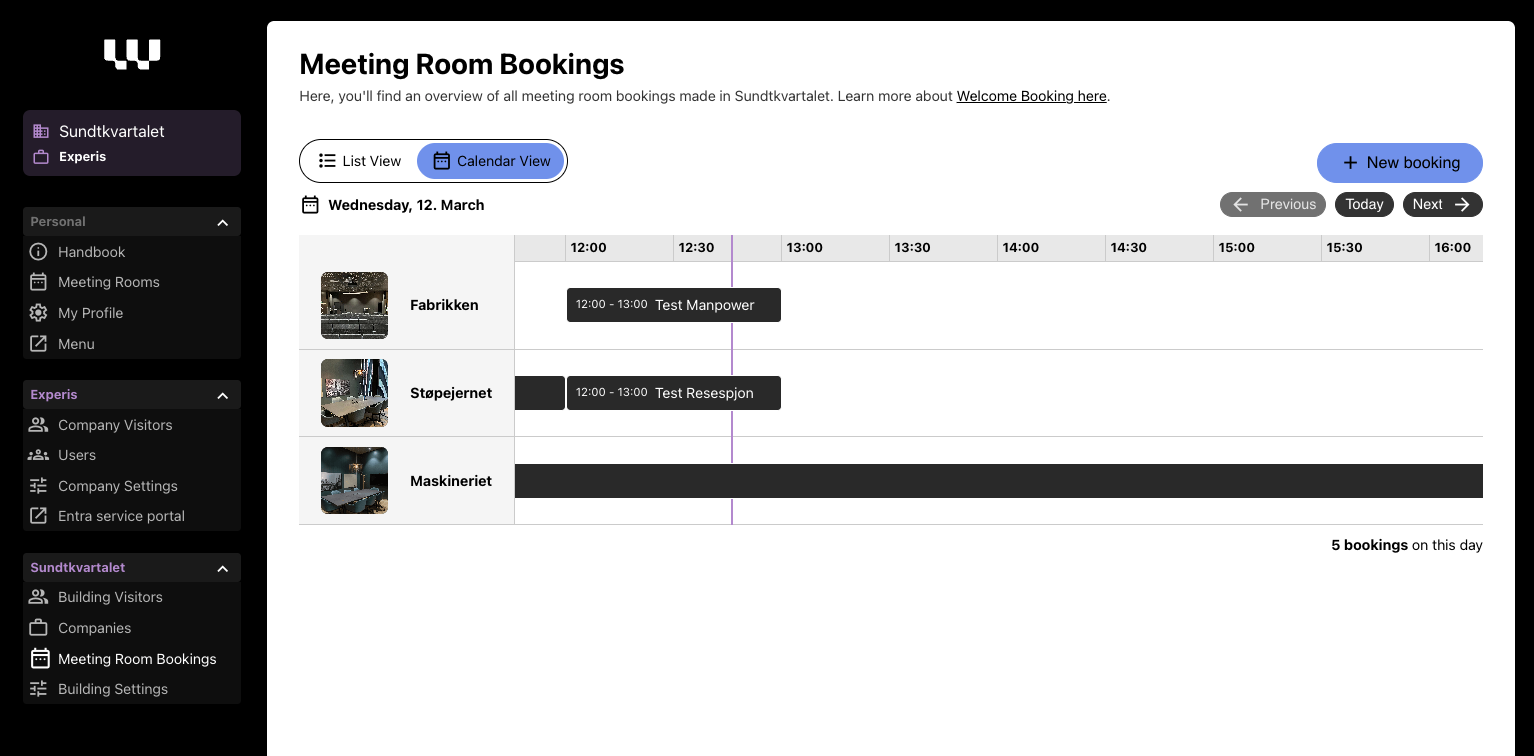The image size is (1534, 756).
Task: Click the Users group icon
Action: (39, 455)
